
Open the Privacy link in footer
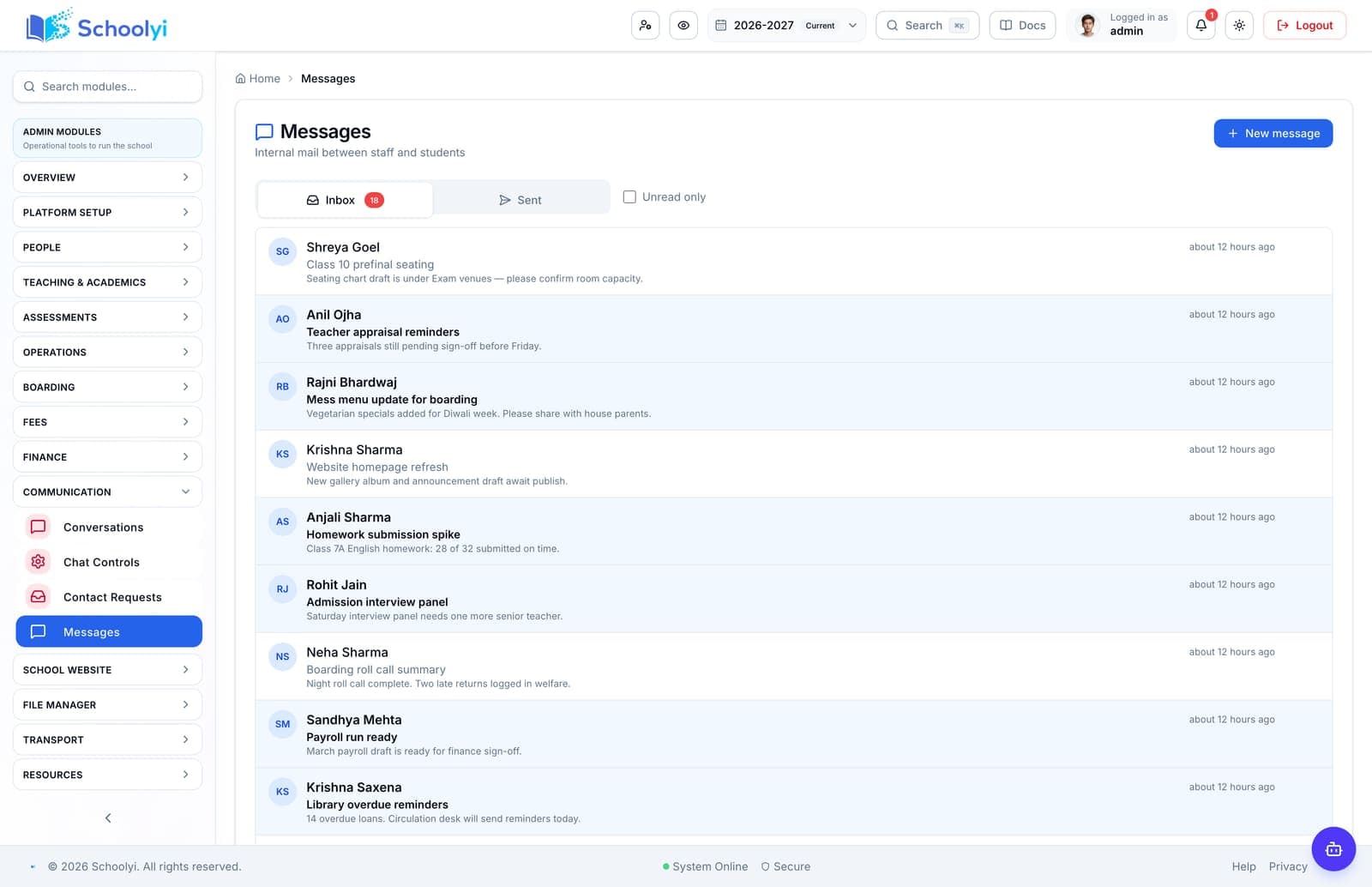point(1288,866)
